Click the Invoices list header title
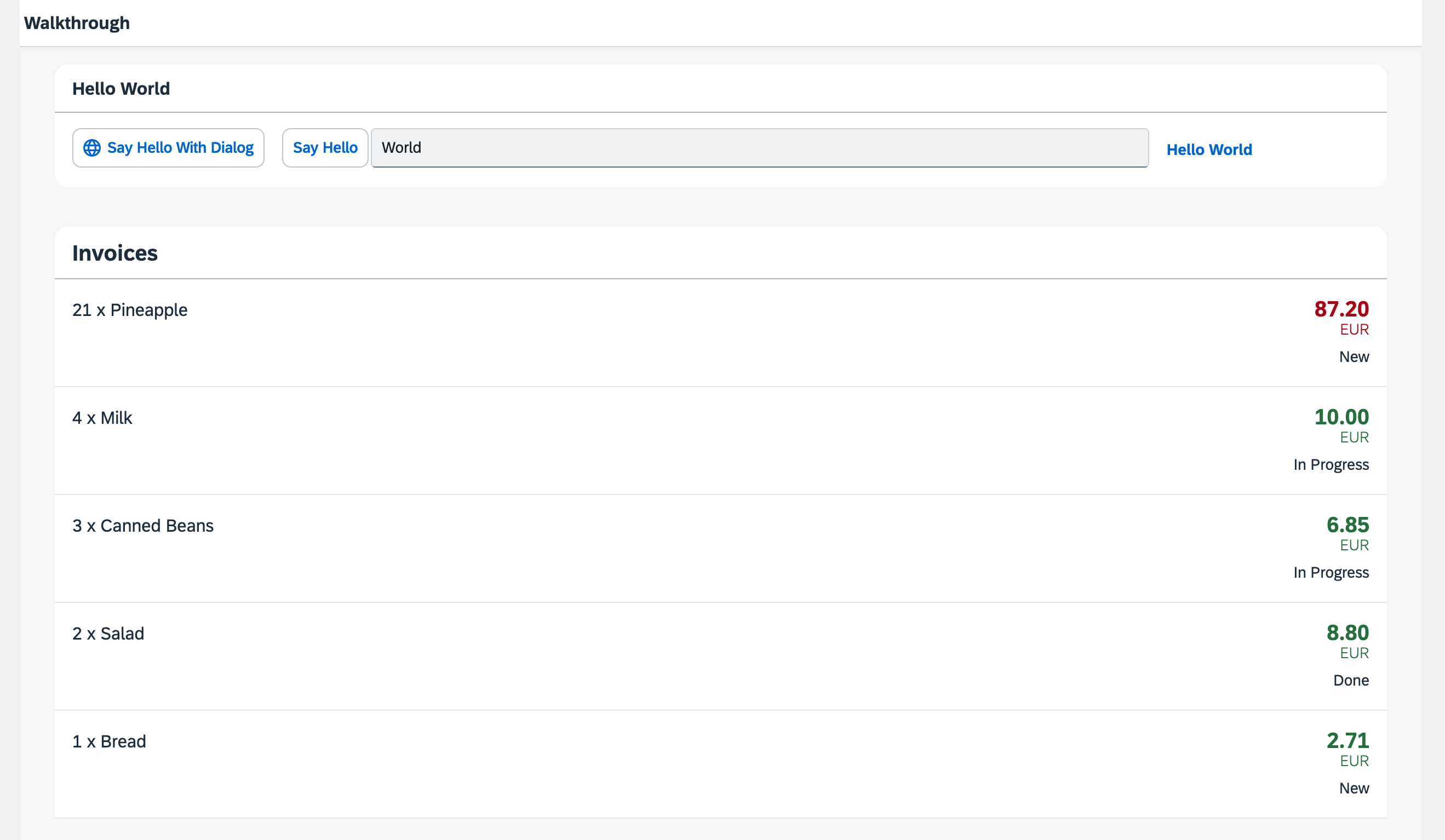This screenshot has height=840, width=1445. (114, 253)
